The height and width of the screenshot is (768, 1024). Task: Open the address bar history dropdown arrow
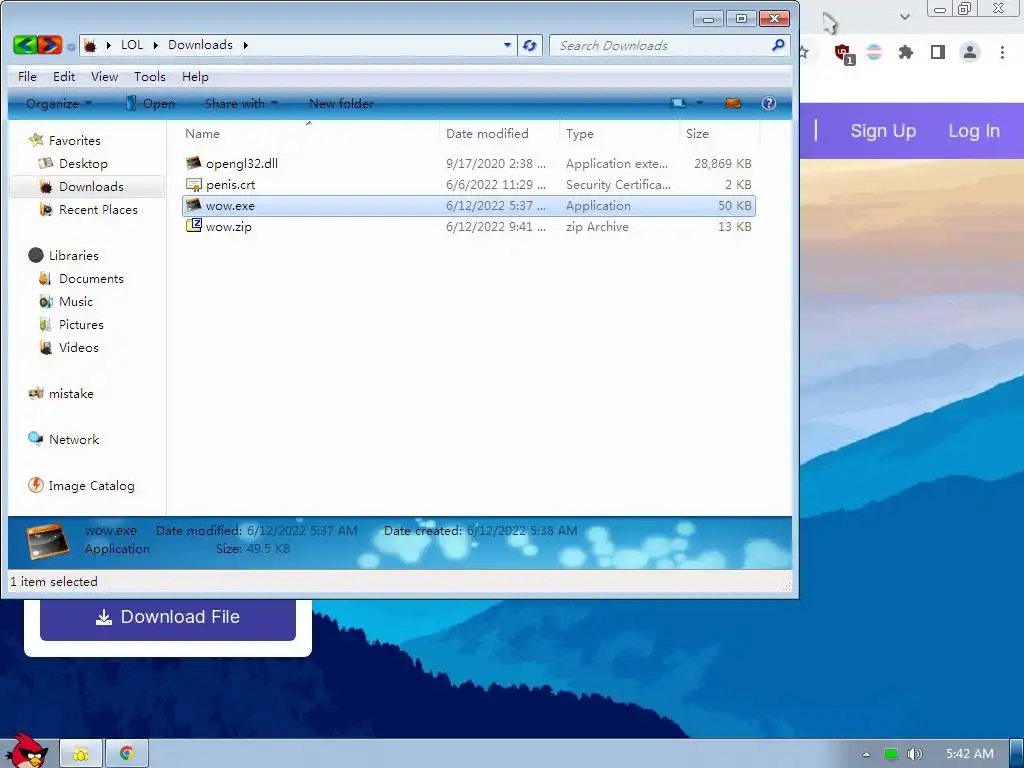(x=507, y=46)
